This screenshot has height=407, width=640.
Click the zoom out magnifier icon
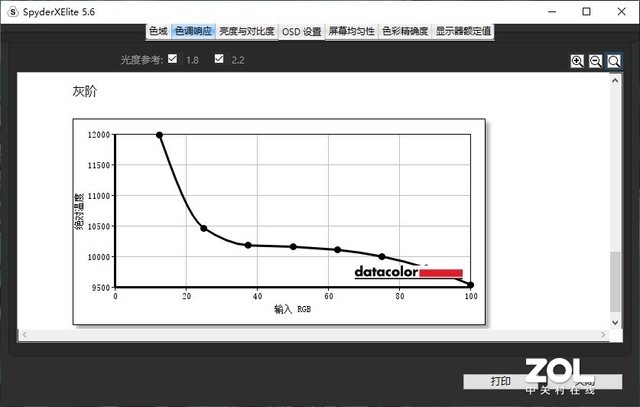[596, 61]
